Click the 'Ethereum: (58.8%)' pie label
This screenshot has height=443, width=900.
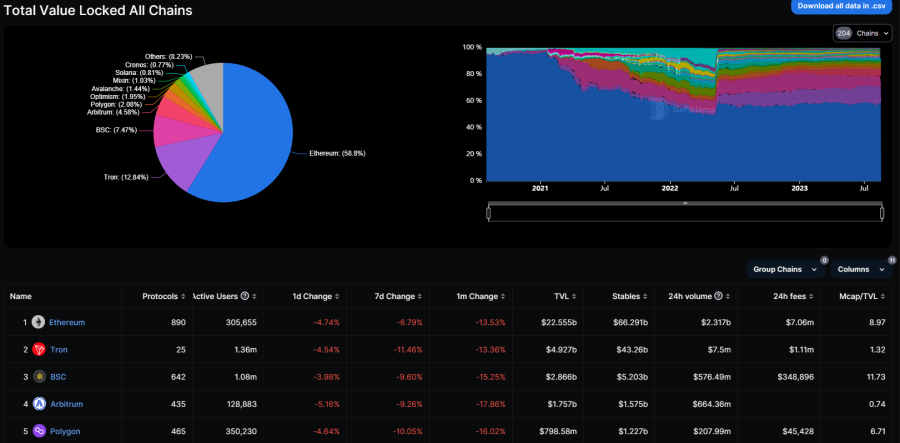pos(337,154)
